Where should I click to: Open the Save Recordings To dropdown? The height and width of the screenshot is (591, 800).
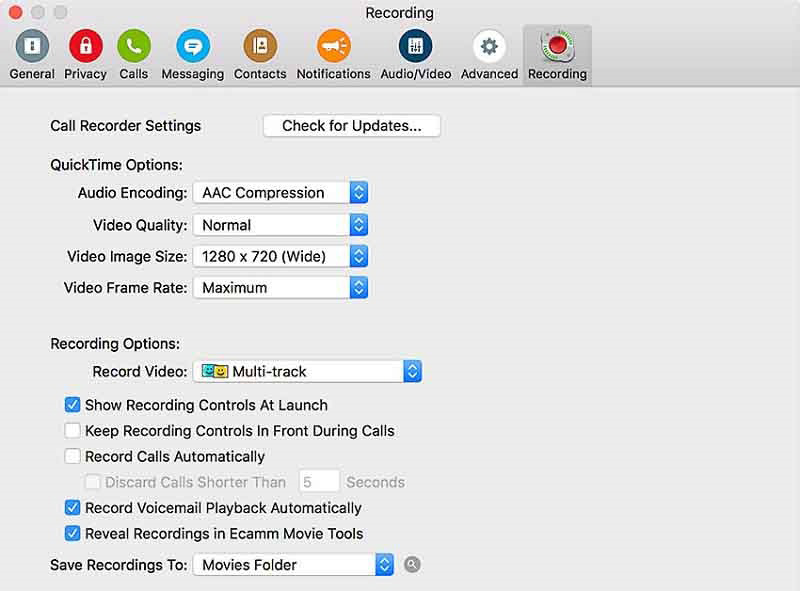pos(293,565)
